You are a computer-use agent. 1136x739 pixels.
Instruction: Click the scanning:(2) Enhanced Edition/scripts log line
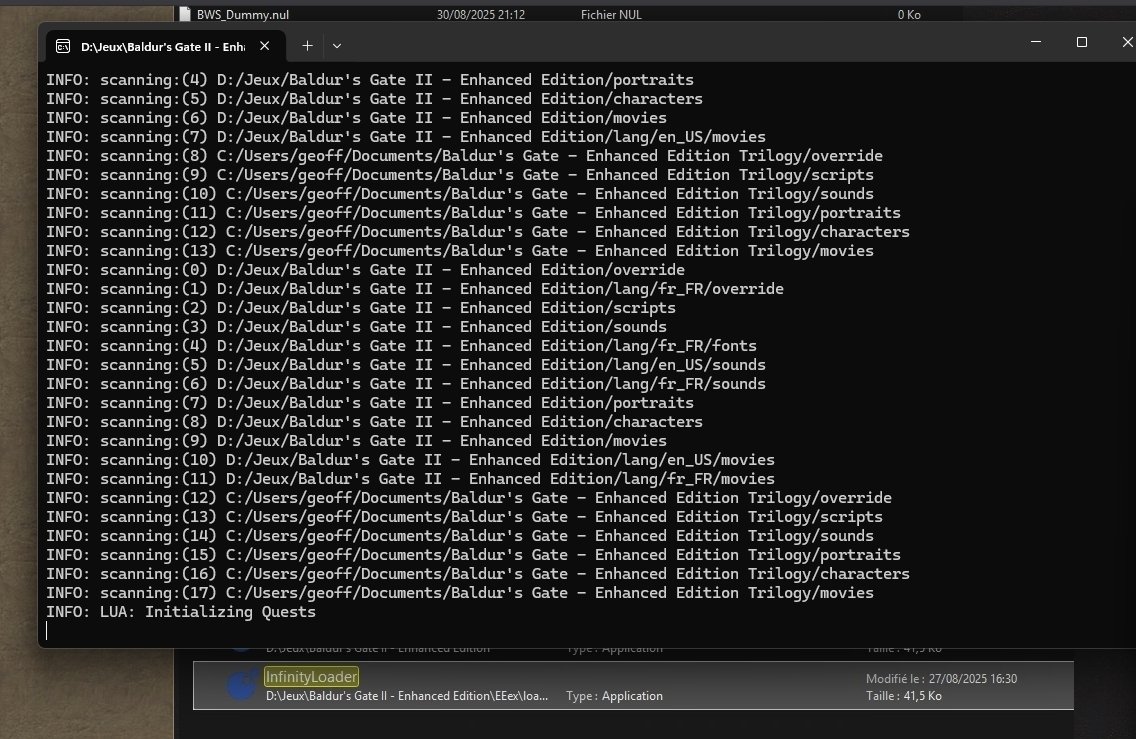tap(361, 307)
